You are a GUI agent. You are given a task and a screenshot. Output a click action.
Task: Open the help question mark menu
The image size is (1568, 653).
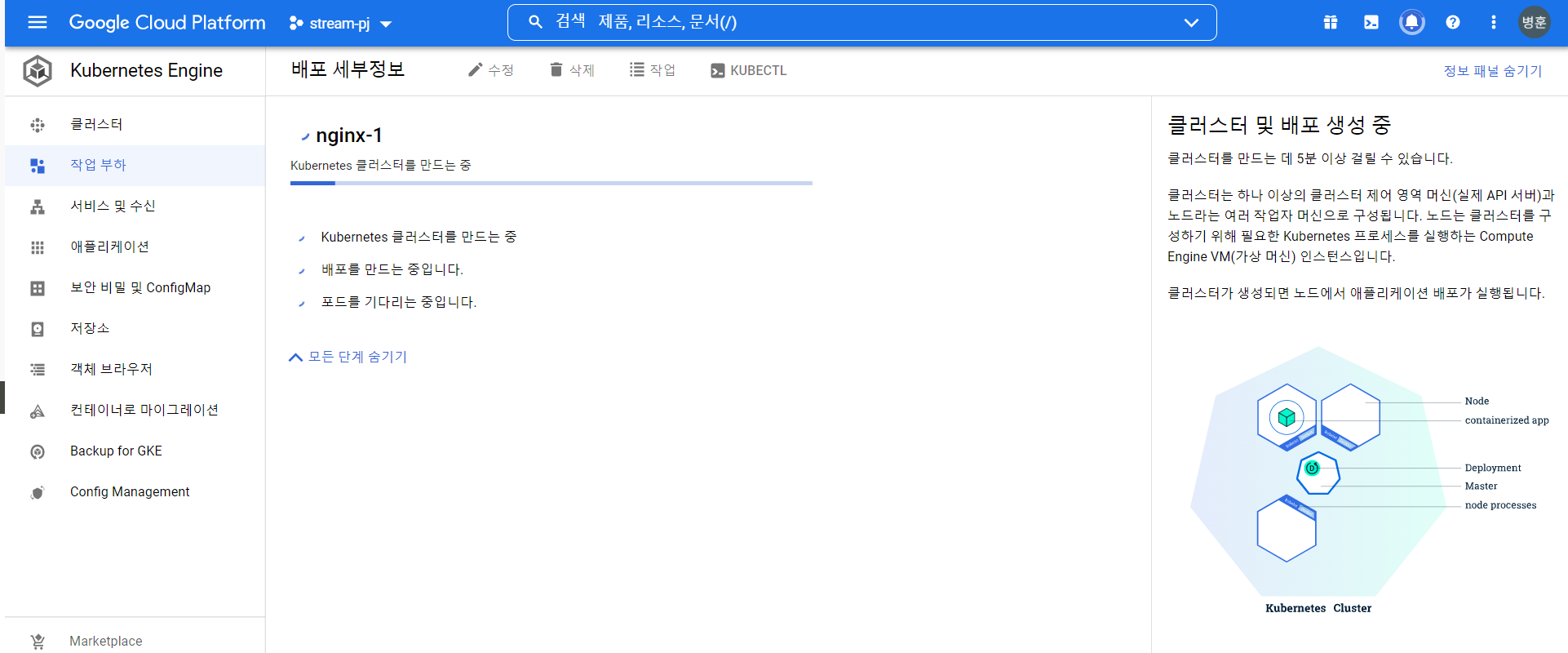pos(1453,22)
